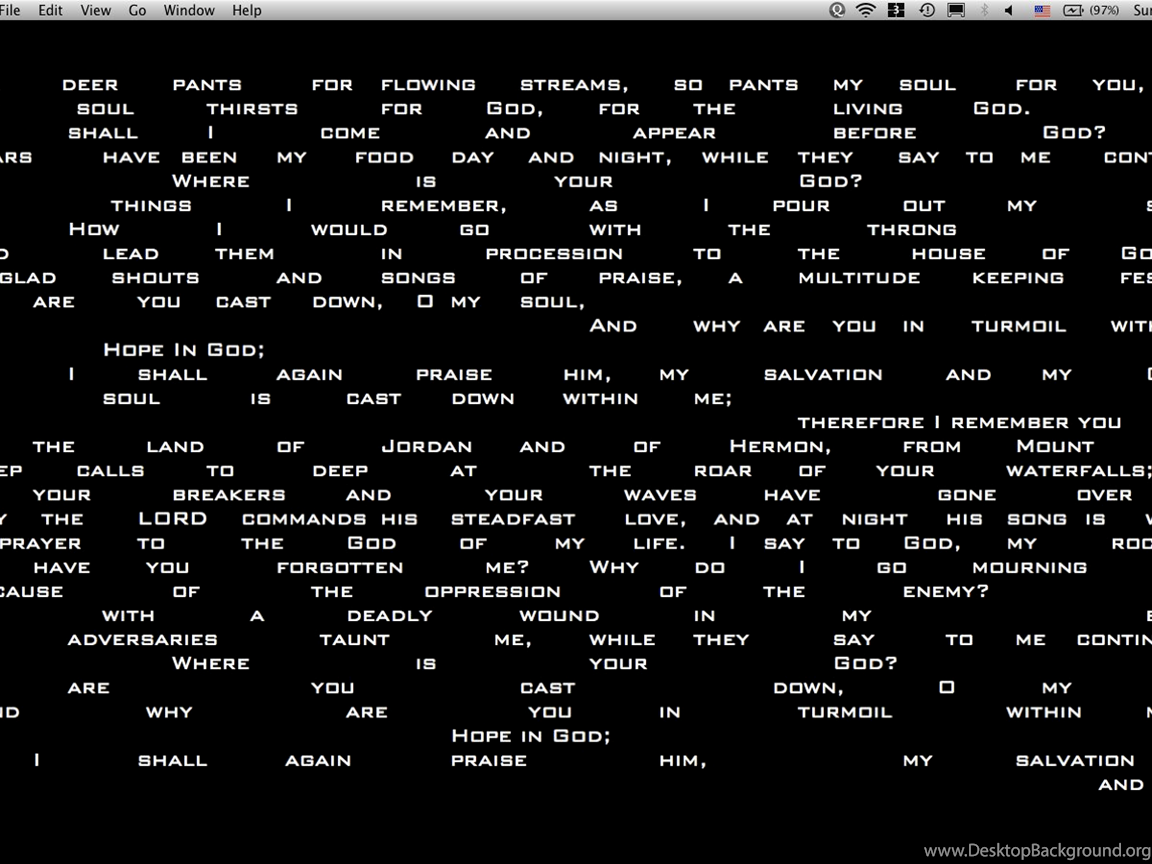Click the Spaces number 3 icon
This screenshot has height=864, width=1152.
pyautogui.click(x=897, y=10)
